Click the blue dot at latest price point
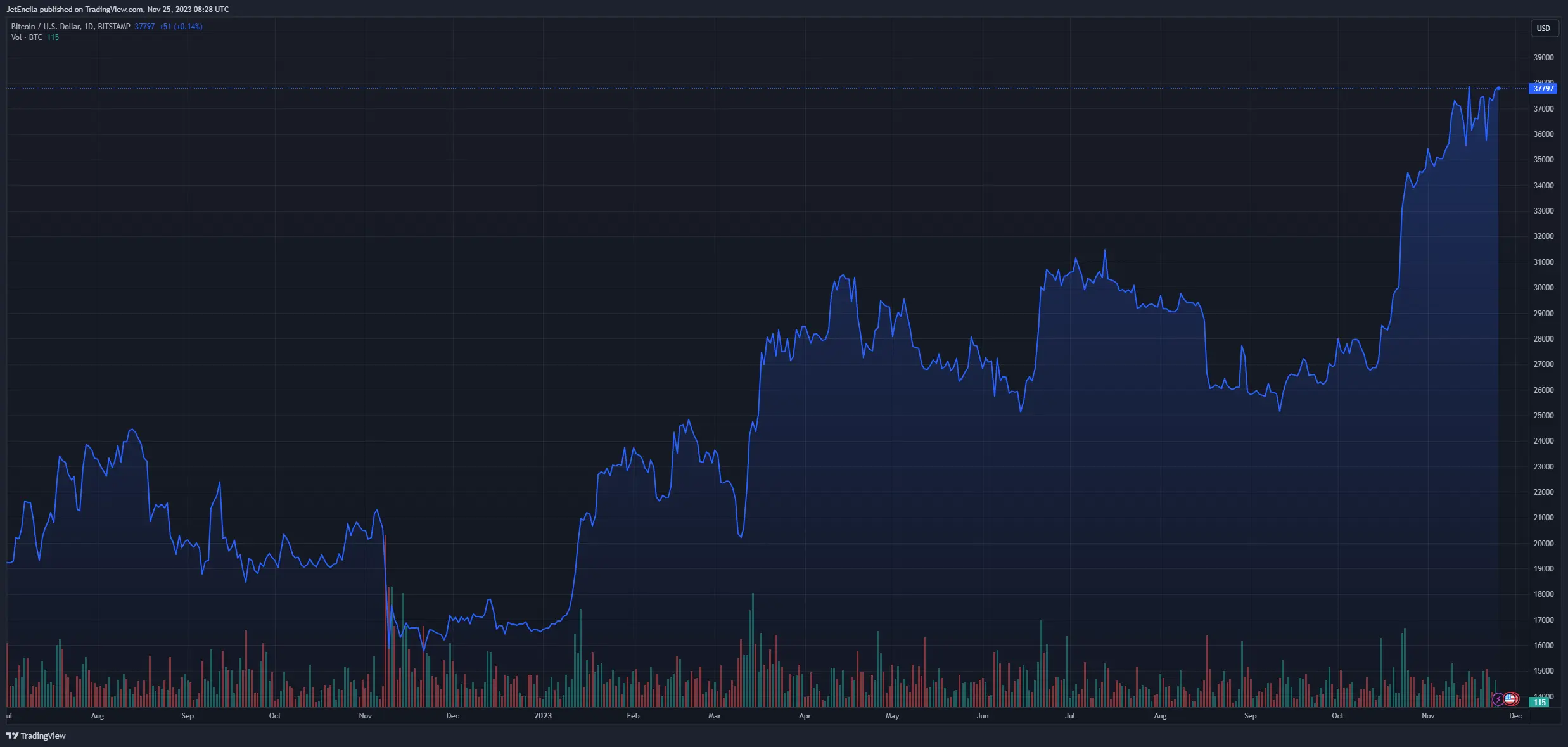Image resolution: width=1568 pixels, height=747 pixels. (1498, 88)
